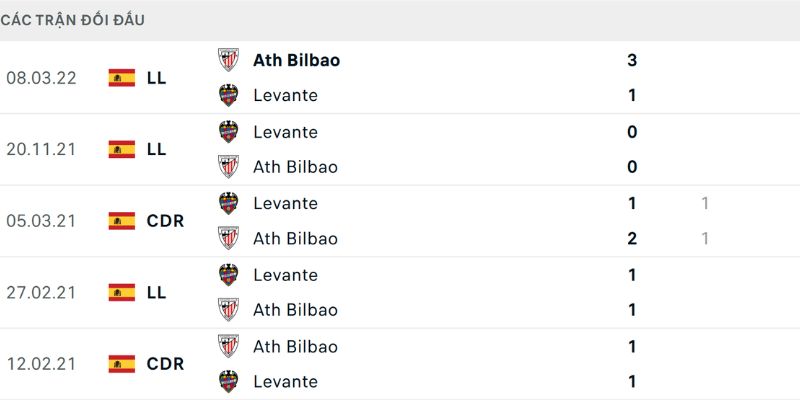
Task: Click Spain flag beside 08.03.22 LL
Action: pos(122,78)
